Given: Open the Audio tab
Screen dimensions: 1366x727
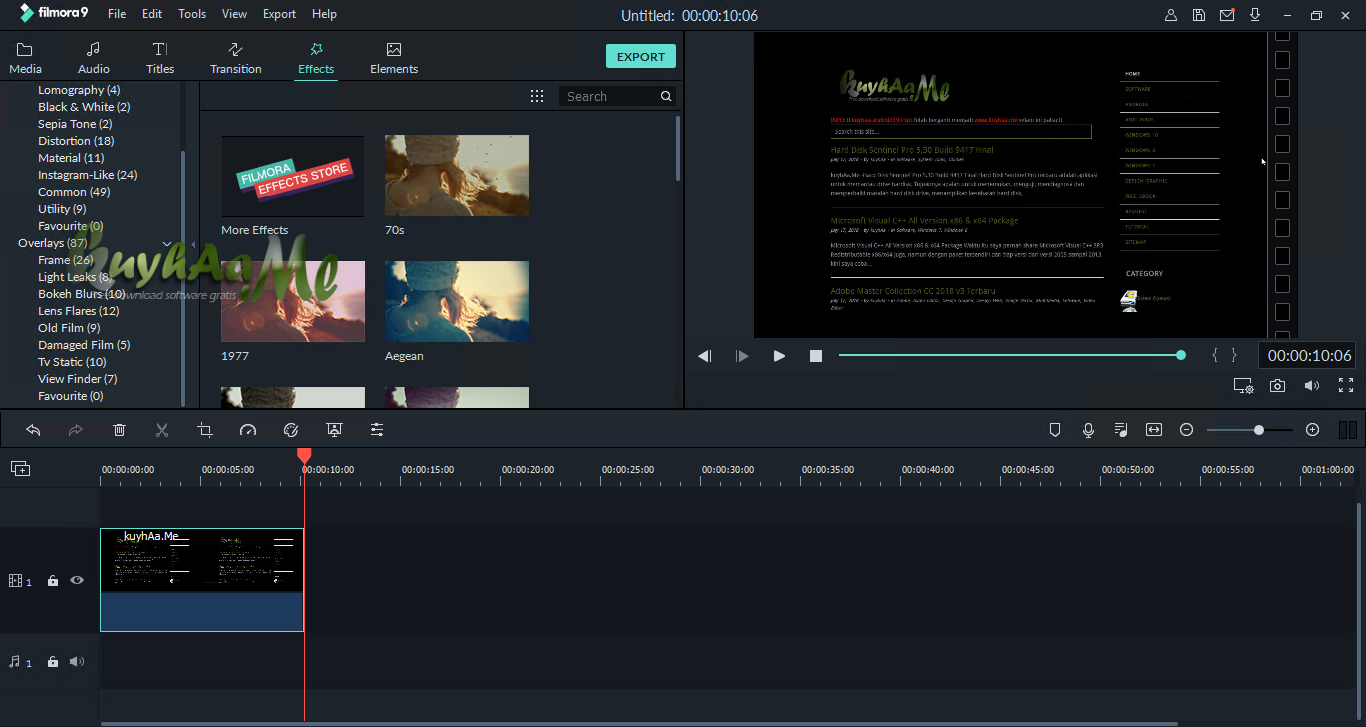Looking at the screenshot, I should click(x=94, y=58).
